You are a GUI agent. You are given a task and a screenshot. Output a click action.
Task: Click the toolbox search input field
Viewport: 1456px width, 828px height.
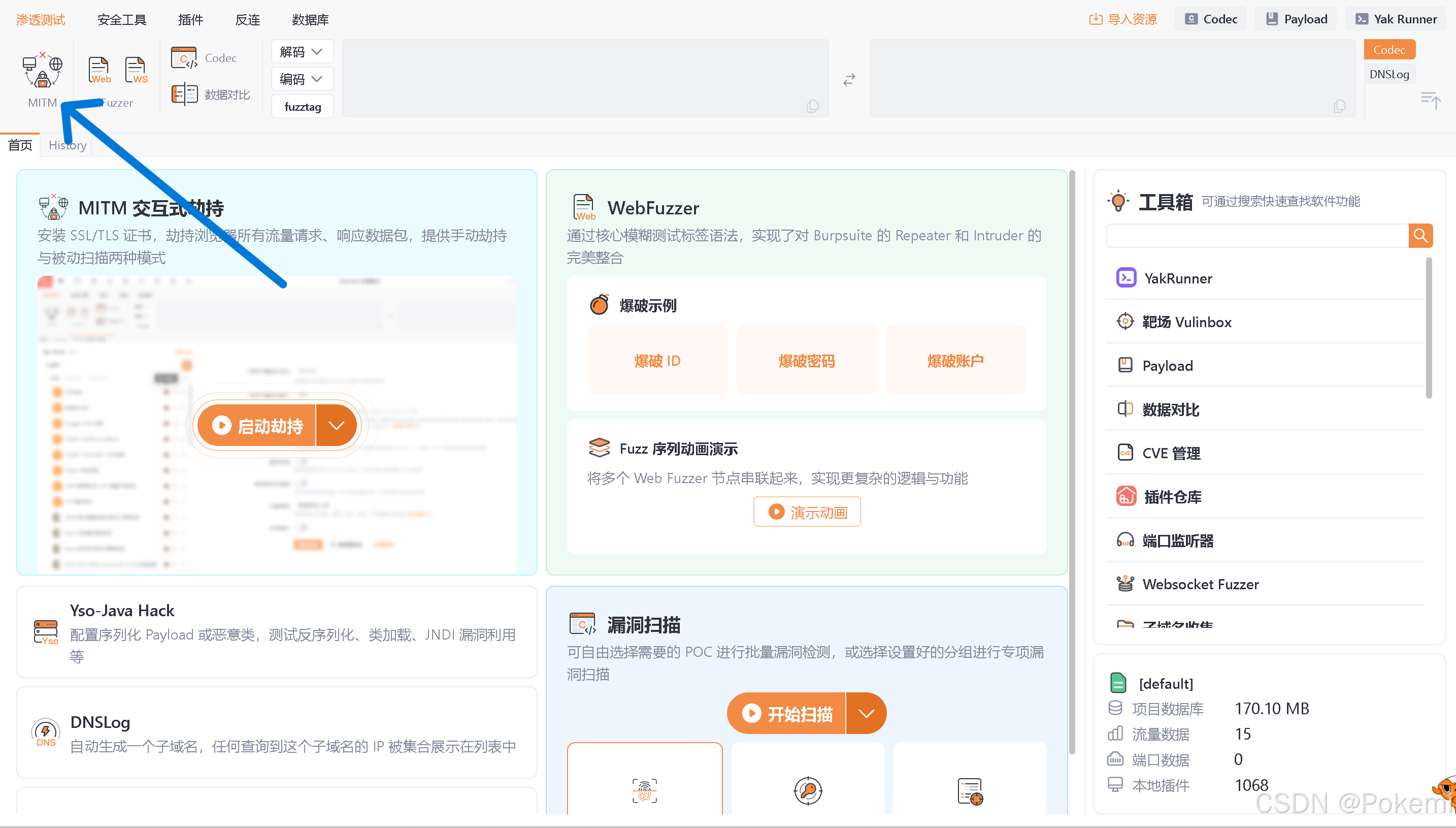[1256, 235]
